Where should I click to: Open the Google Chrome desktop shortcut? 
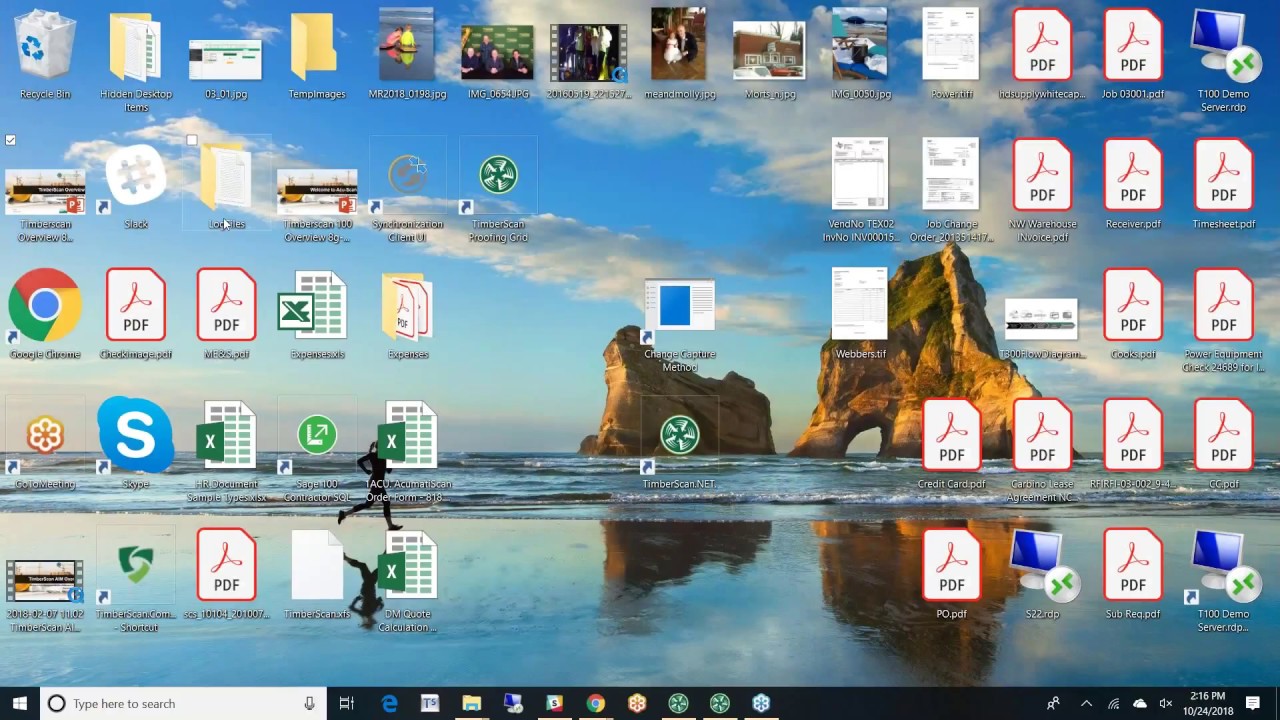point(45,315)
